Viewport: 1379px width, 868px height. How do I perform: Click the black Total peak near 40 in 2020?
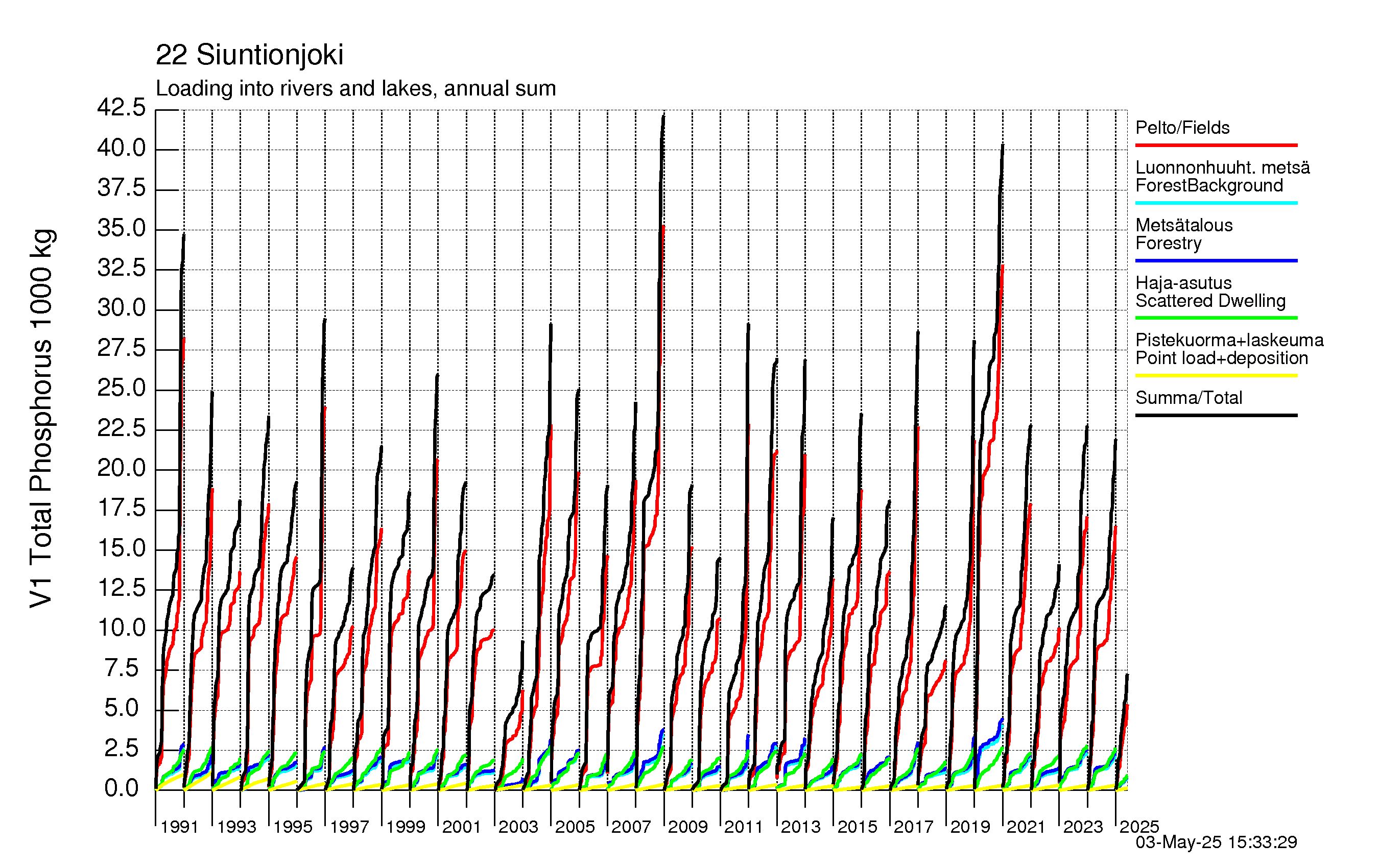(x=1002, y=147)
